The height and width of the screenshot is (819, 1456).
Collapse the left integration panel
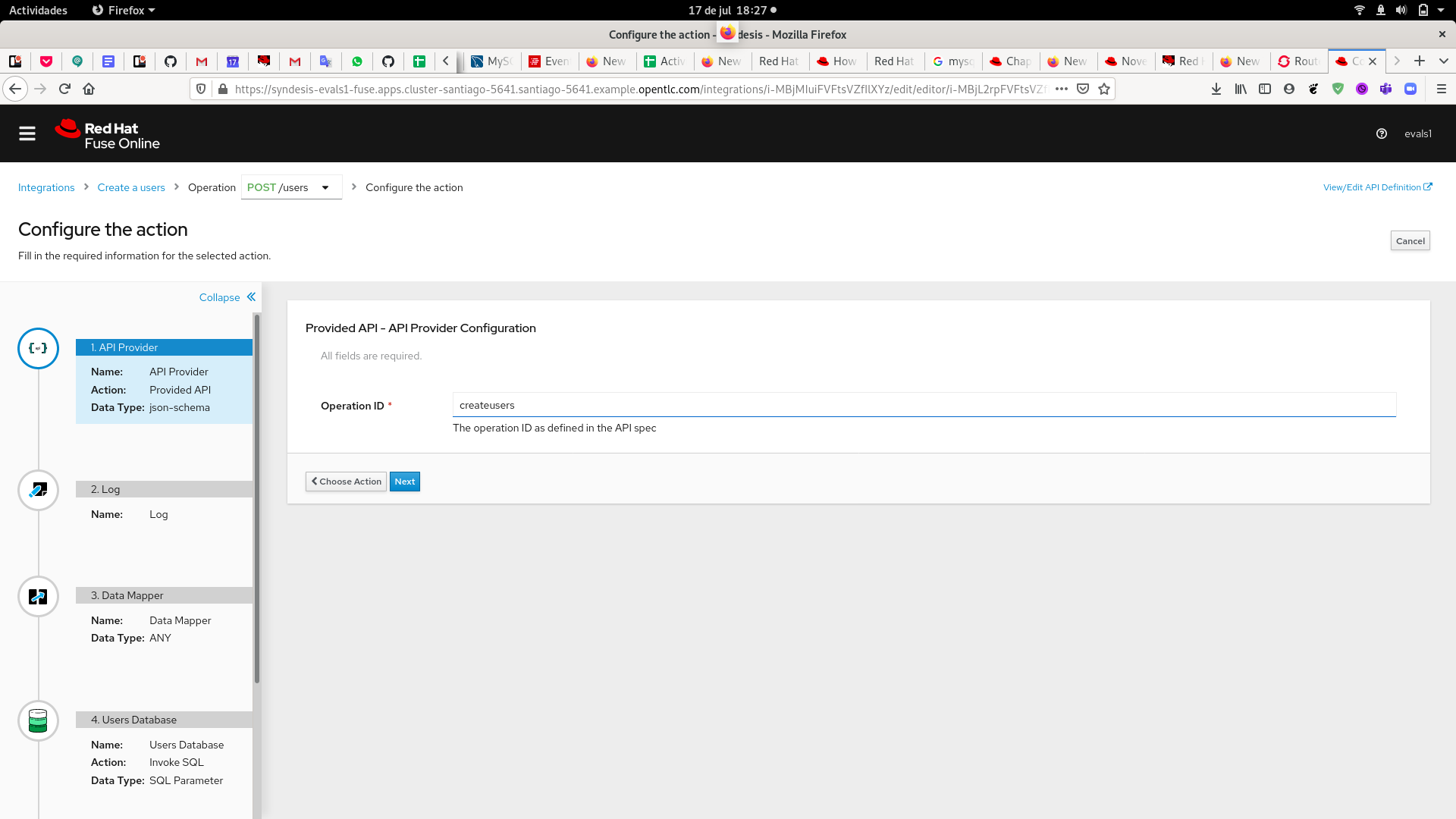coord(227,297)
